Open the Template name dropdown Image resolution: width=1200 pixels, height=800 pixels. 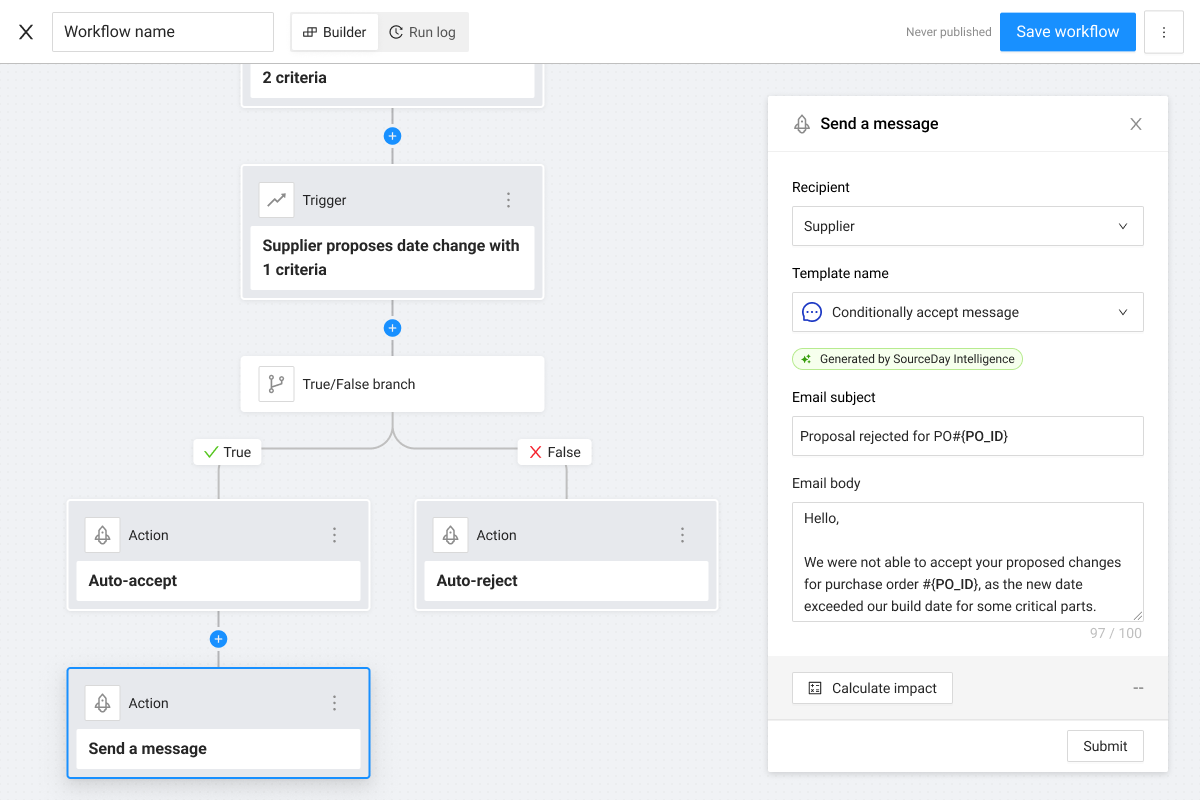pos(967,312)
